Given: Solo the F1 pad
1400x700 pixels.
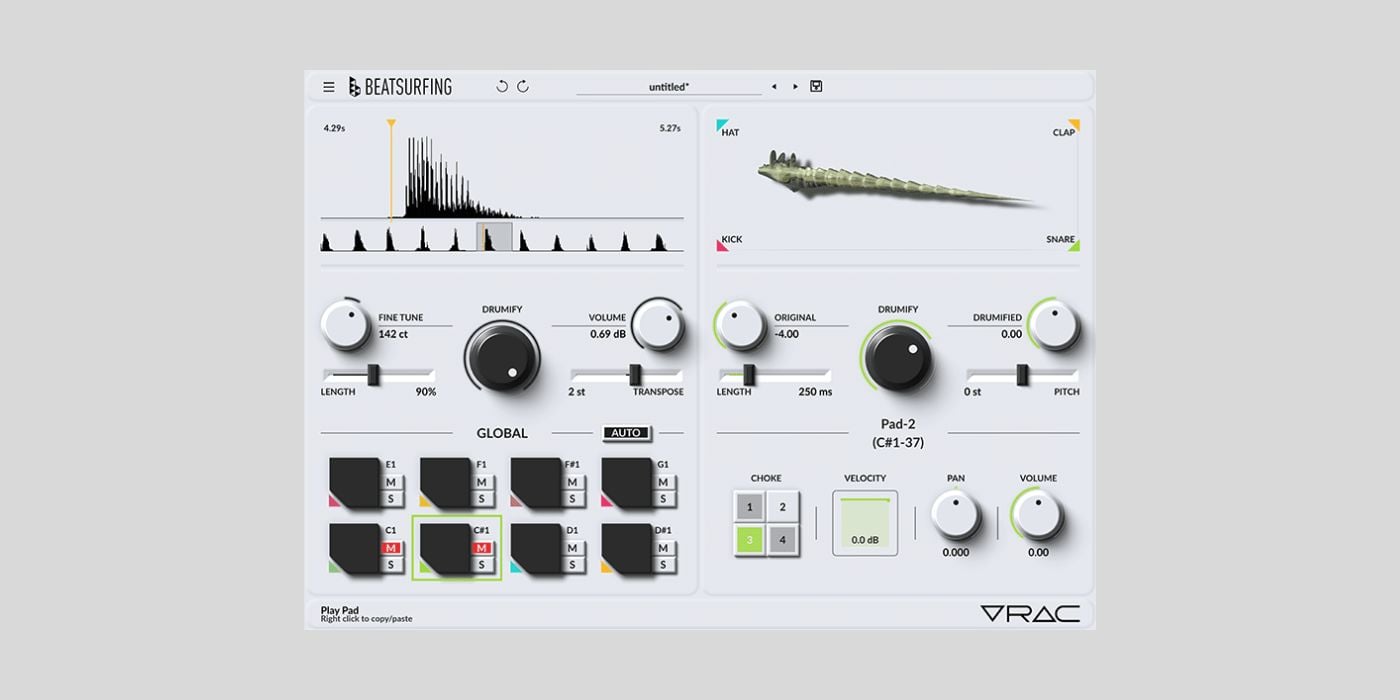Looking at the screenshot, I should pos(483,499).
